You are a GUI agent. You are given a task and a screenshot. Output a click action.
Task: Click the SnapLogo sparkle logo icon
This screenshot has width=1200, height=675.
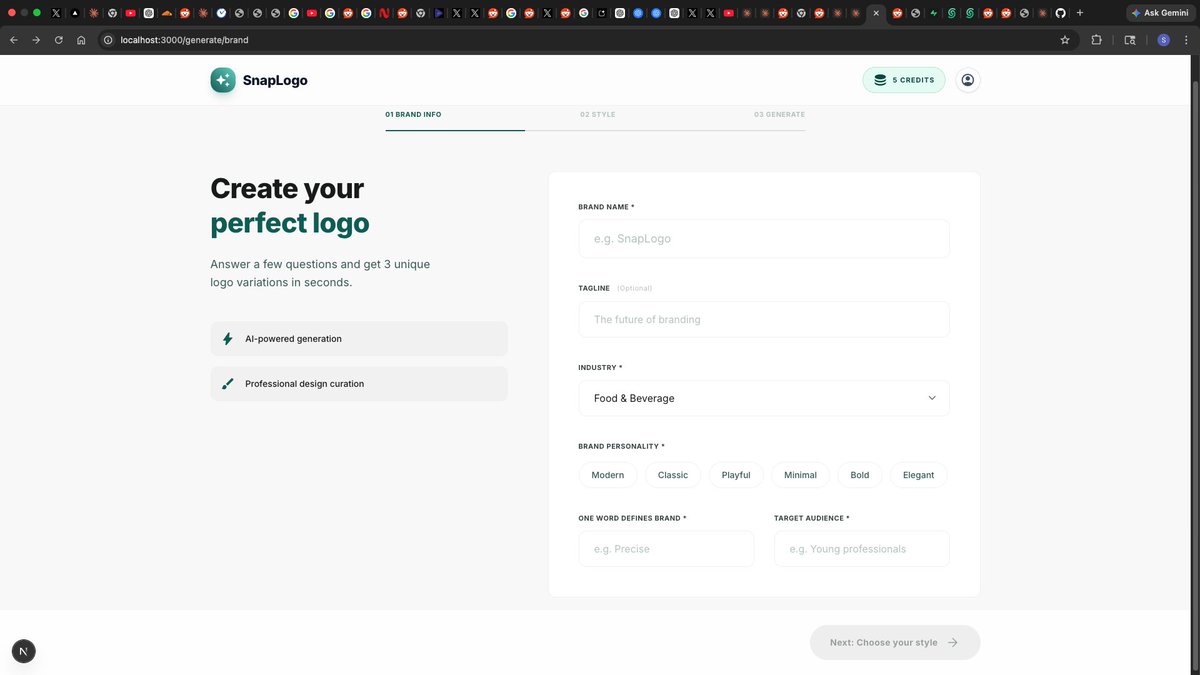tap(223, 80)
